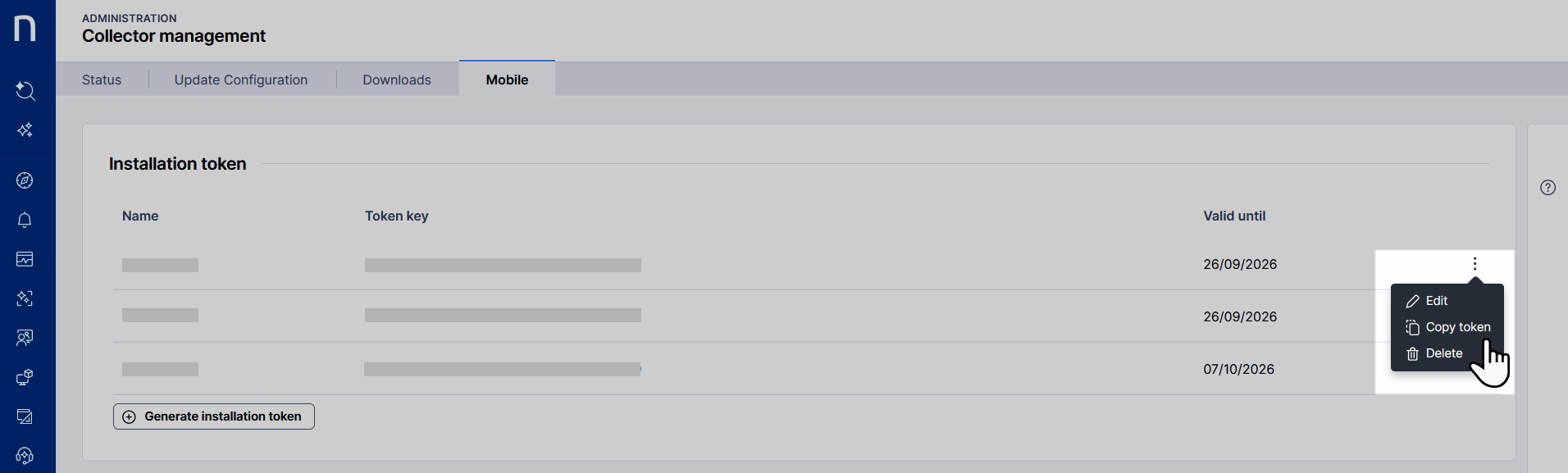Click the sparkle AI assistant icon
Viewport: 1568px width, 473px height.
tap(25, 130)
